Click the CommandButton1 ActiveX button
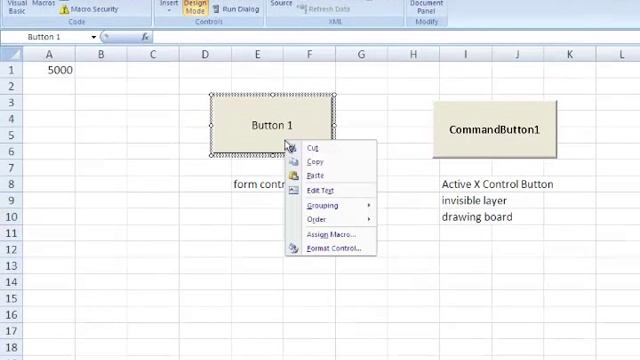 coord(495,129)
